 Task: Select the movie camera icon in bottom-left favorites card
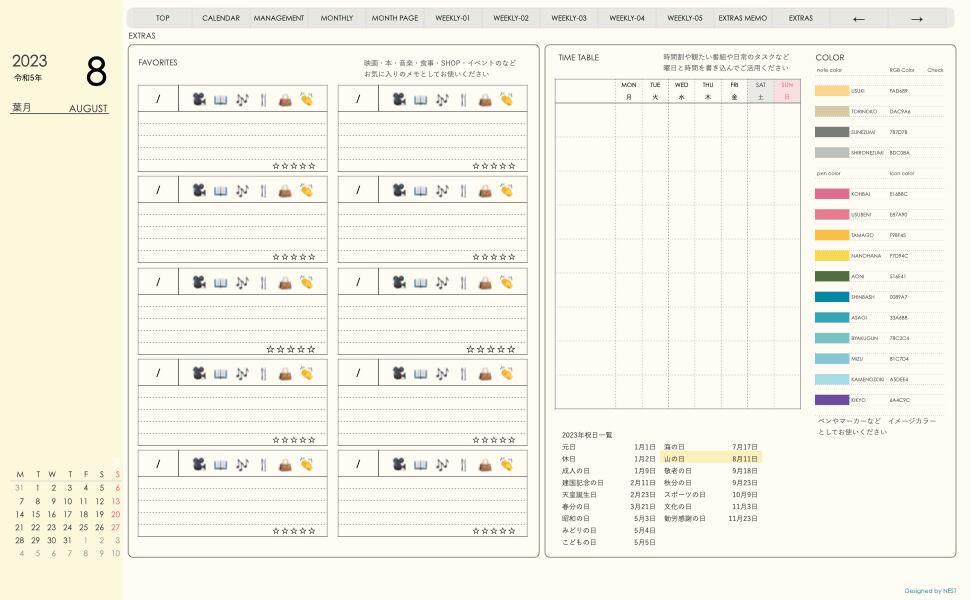click(x=199, y=464)
